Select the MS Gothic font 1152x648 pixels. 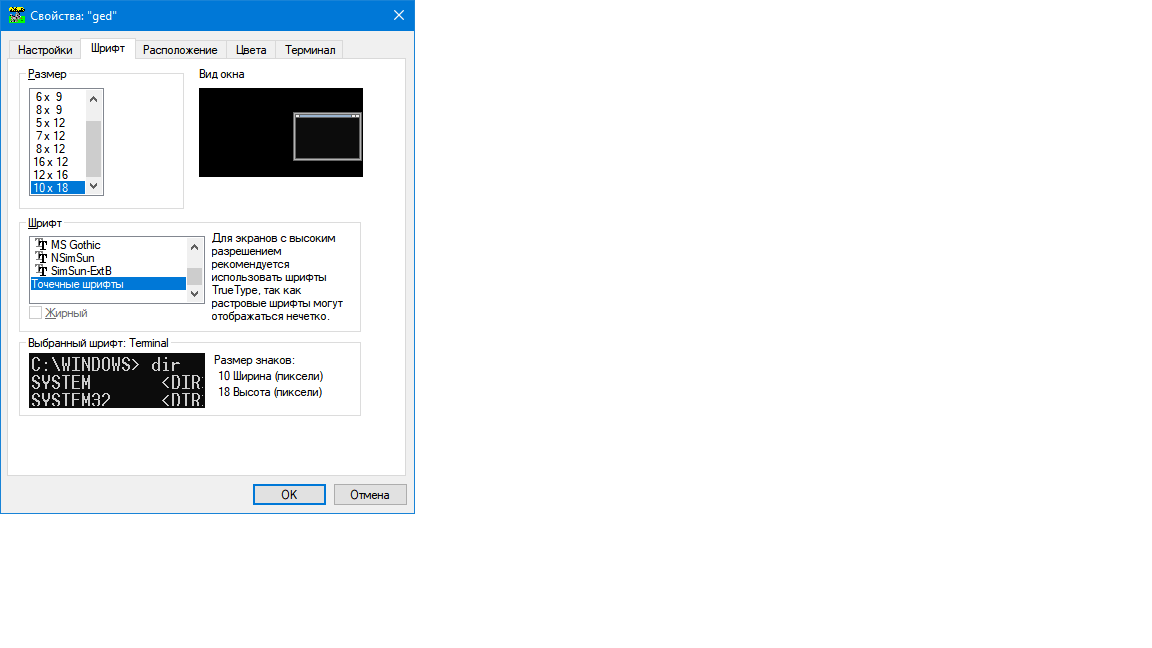(x=108, y=245)
